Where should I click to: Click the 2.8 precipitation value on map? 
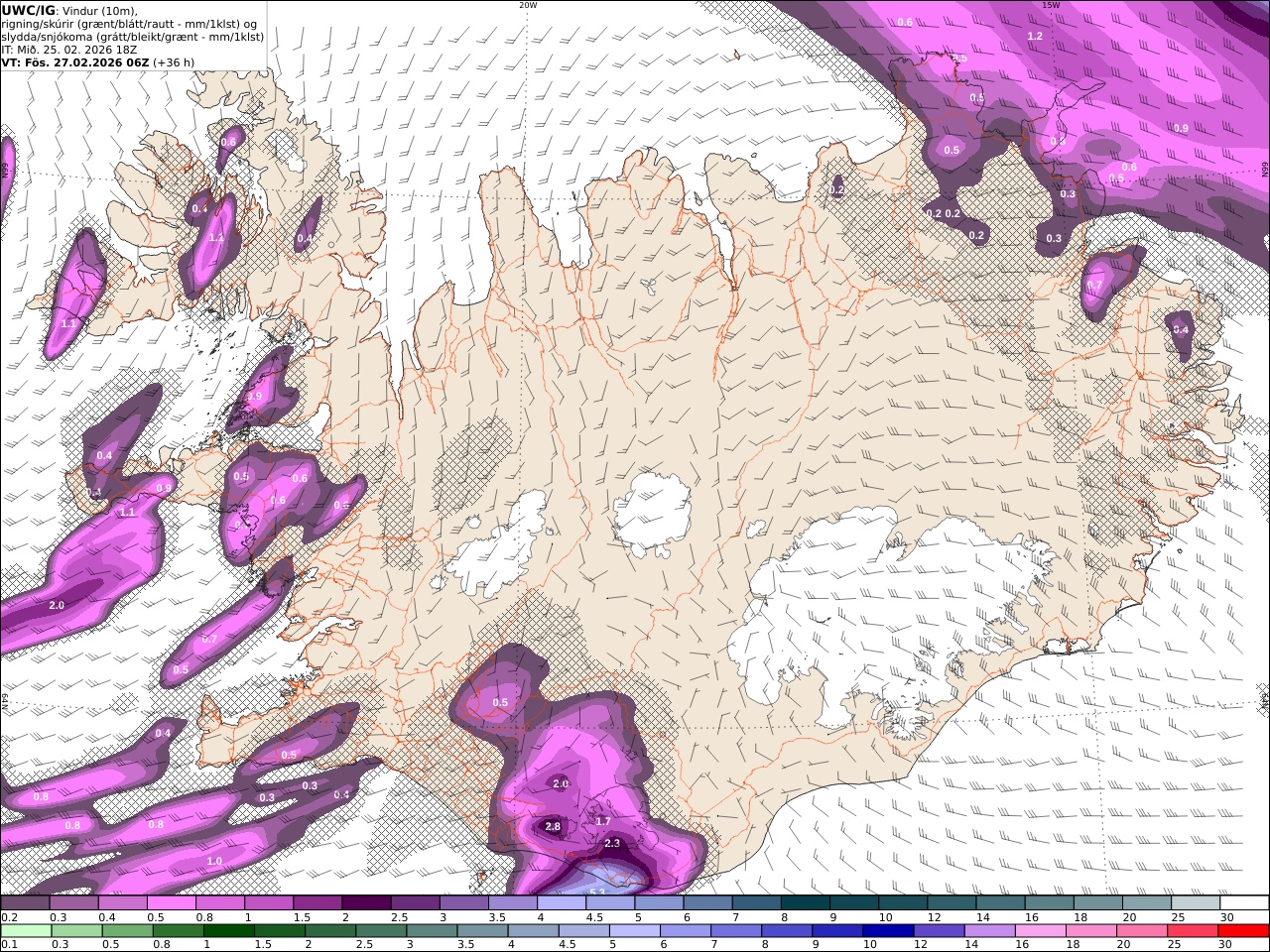[x=553, y=826]
